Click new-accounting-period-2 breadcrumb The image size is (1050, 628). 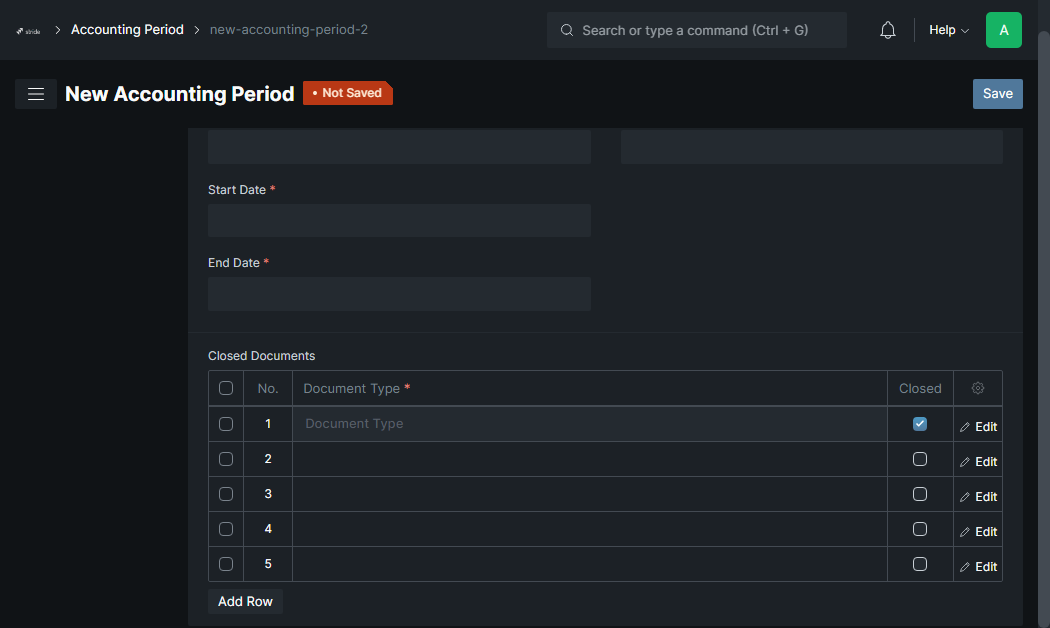click(289, 29)
